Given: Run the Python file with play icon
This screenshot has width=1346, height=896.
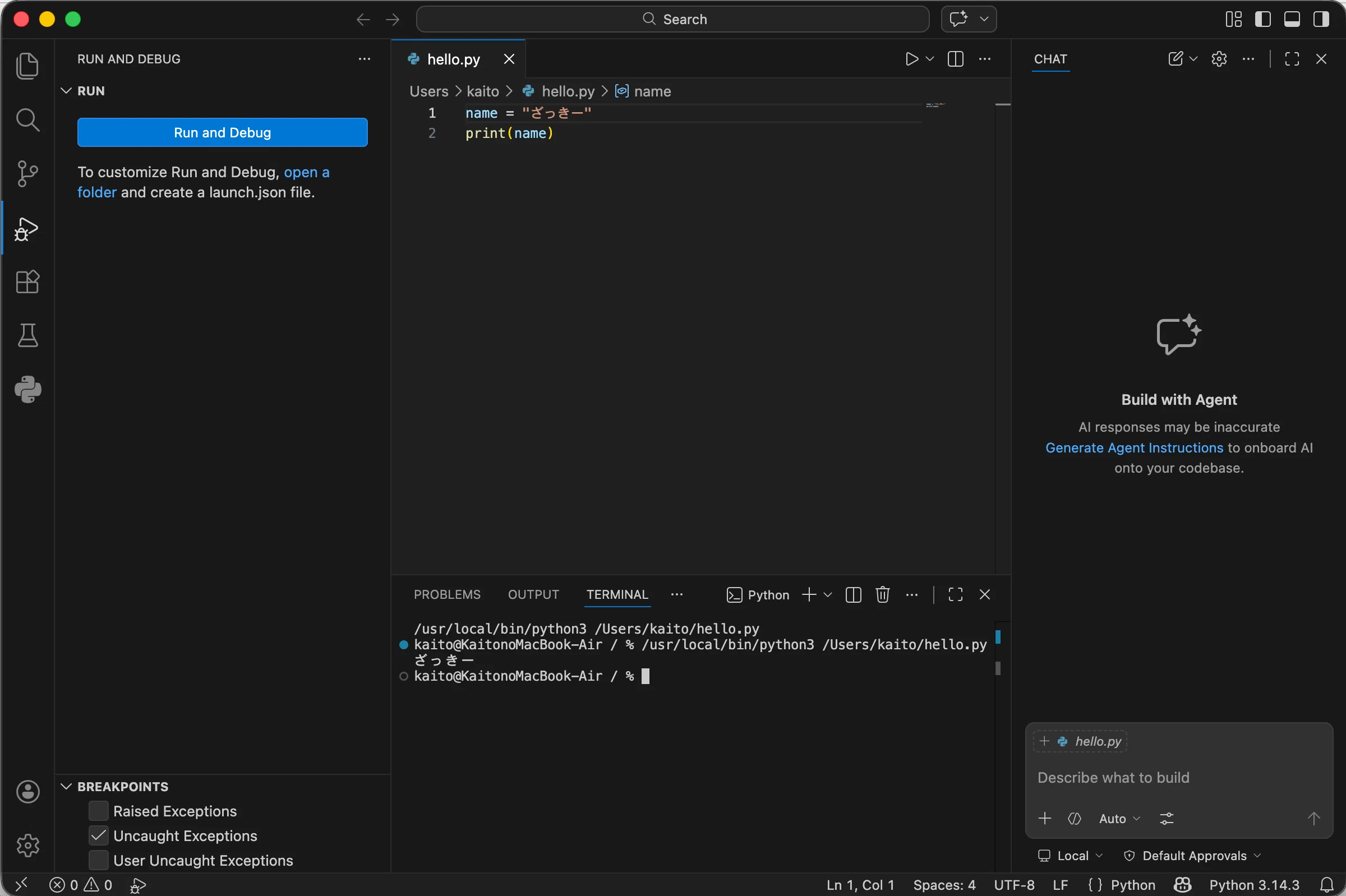Looking at the screenshot, I should click(911, 59).
